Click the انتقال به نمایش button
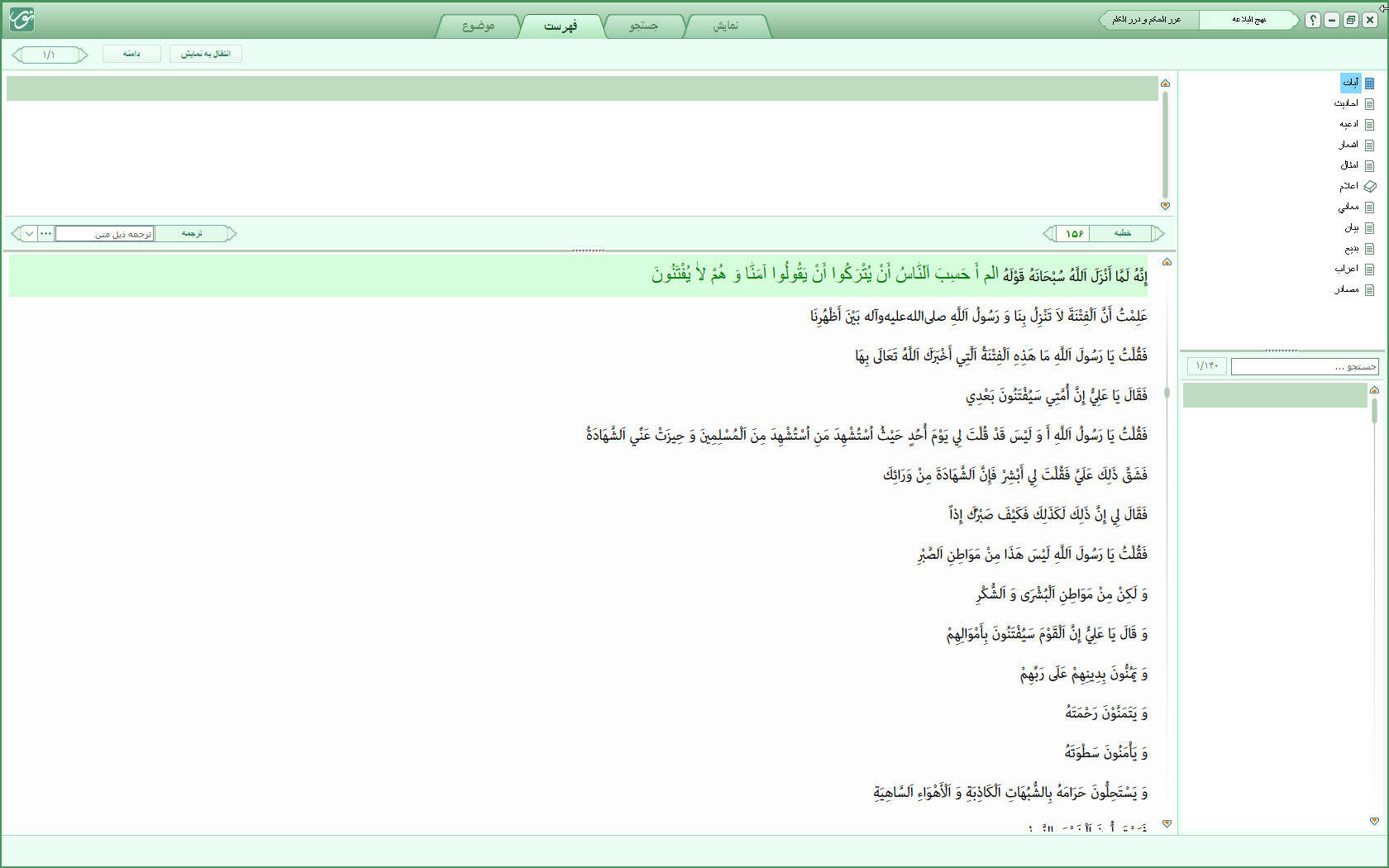 pyautogui.click(x=206, y=54)
